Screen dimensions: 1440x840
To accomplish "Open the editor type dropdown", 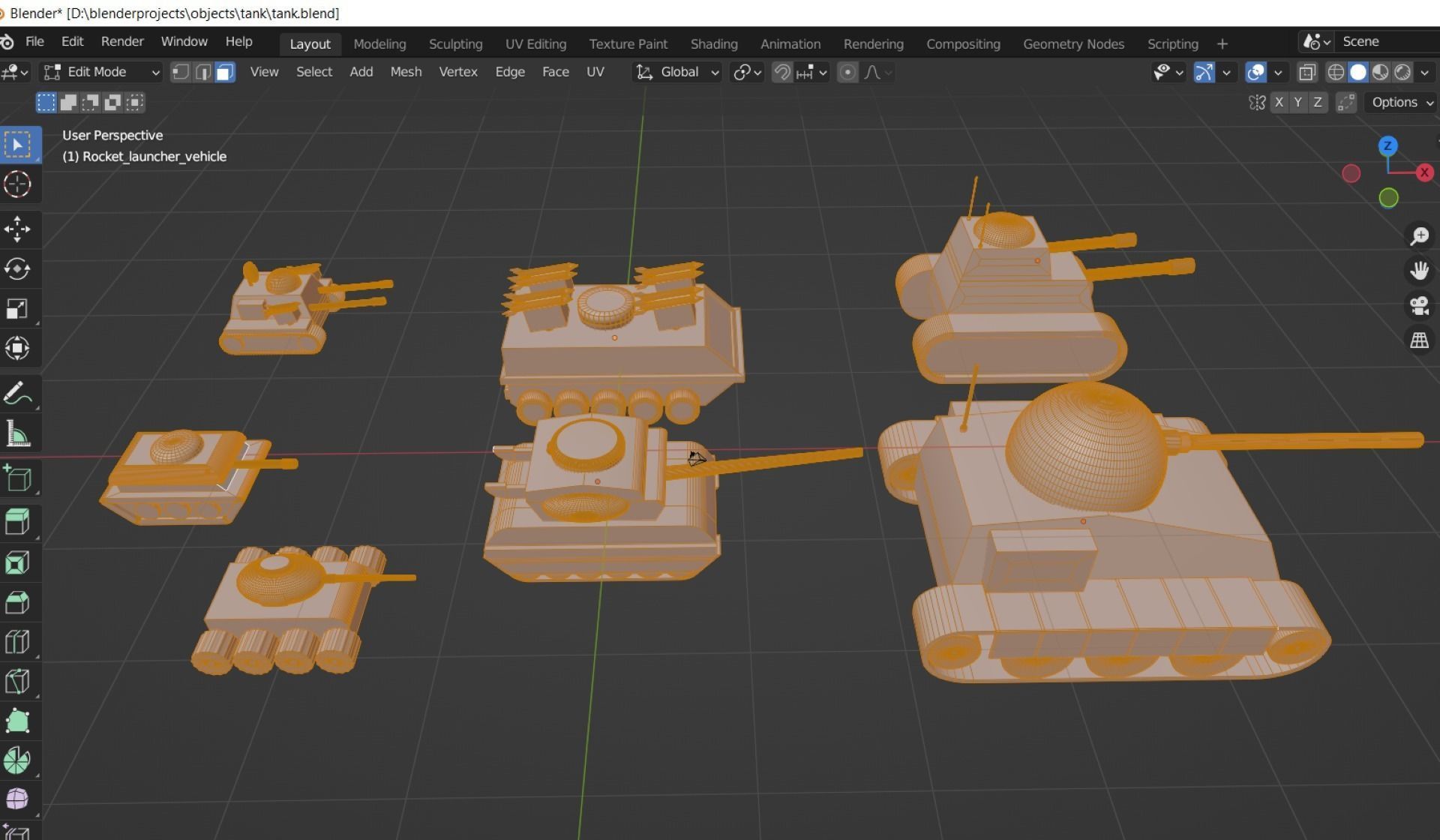I will tap(15, 72).
